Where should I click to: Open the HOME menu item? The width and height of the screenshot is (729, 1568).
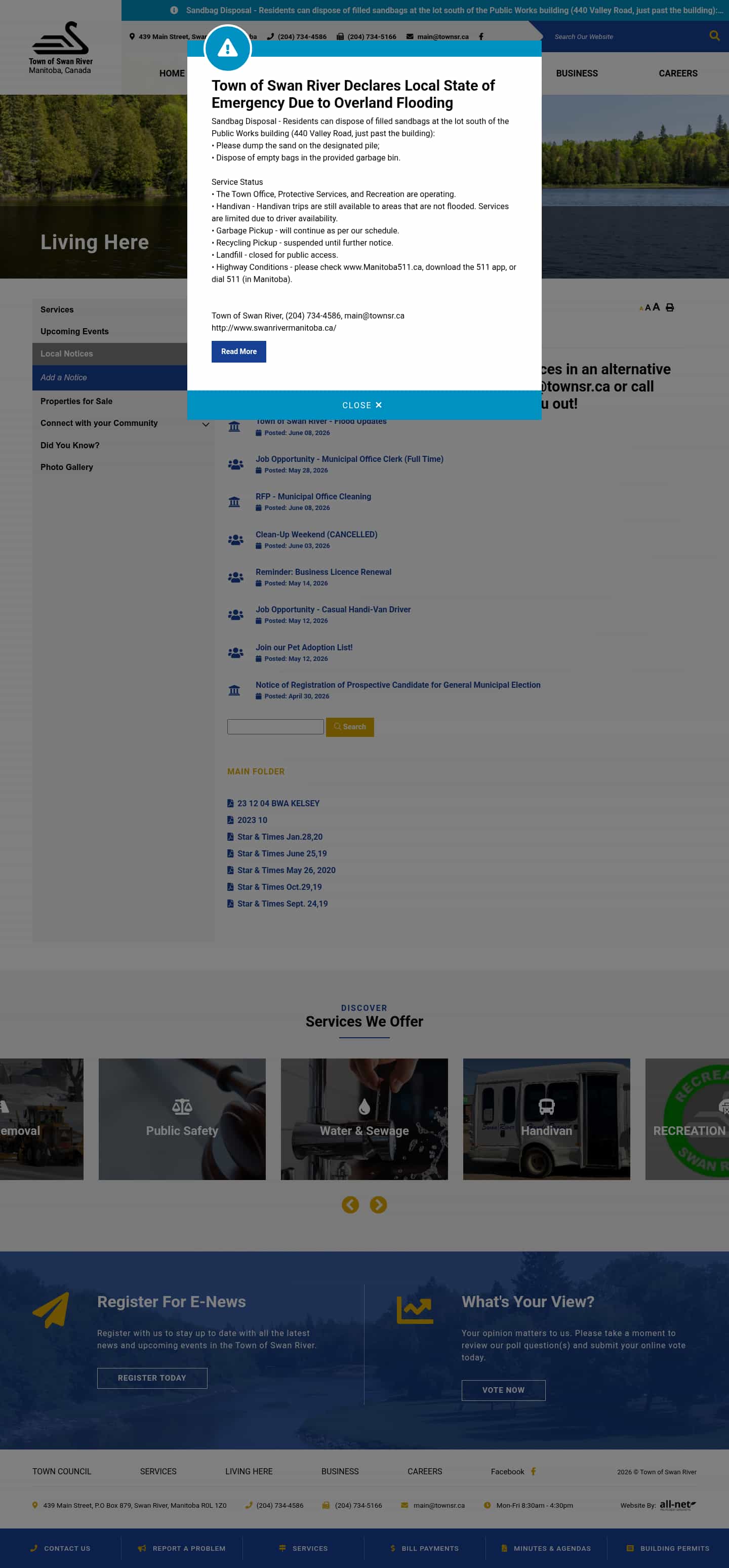(172, 73)
